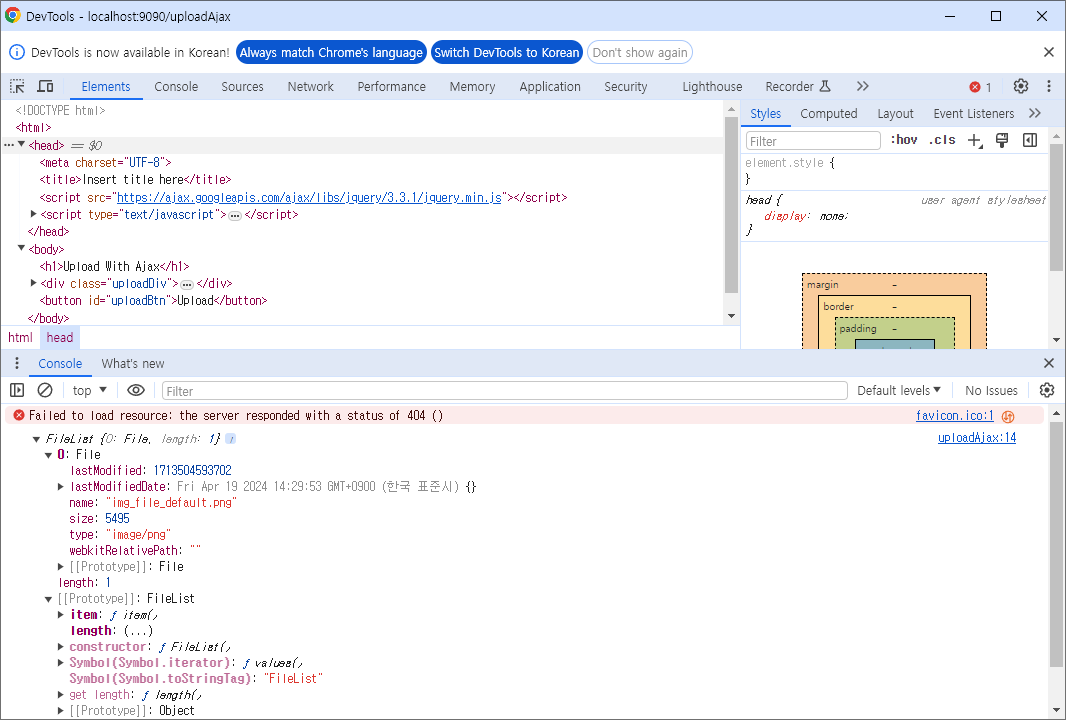The height and width of the screenshot is (720, 1066).
Task: Click Switch DevTools to Korean button
Action: [506, 52]
